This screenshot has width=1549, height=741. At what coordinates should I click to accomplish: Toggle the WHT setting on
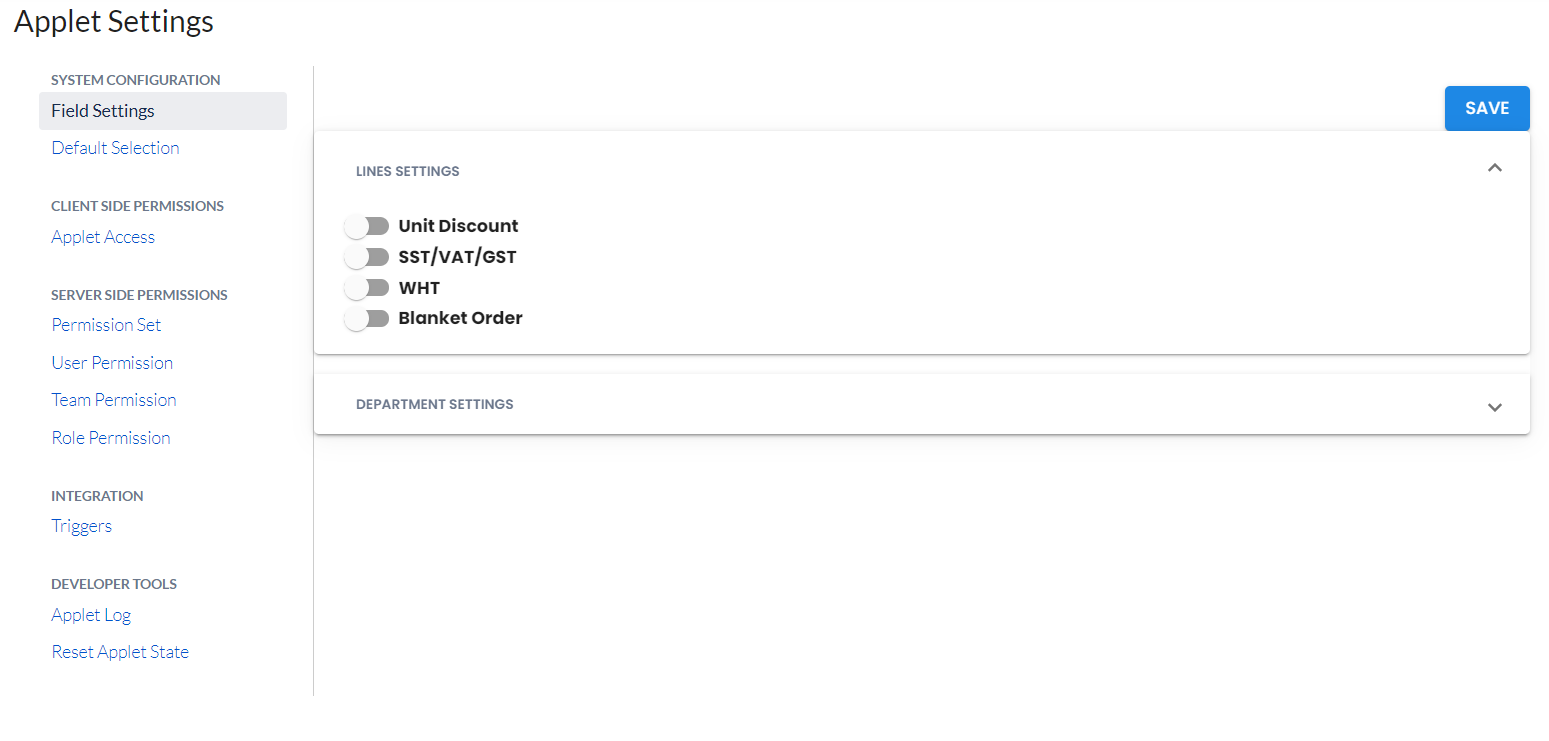[x=366, y=288]
